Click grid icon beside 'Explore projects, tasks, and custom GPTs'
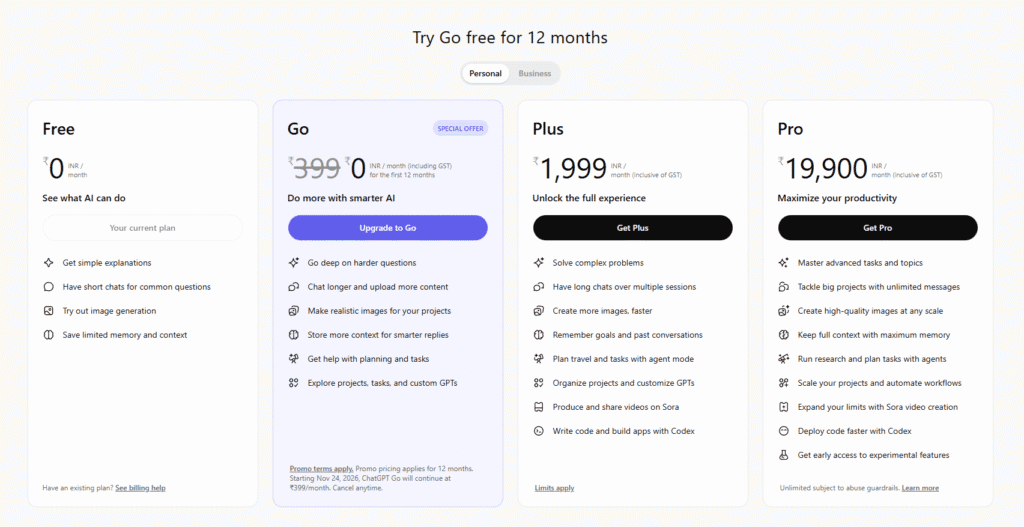Screen dimensions: 1024x527 pyautogui.click(x=293, y=383)
